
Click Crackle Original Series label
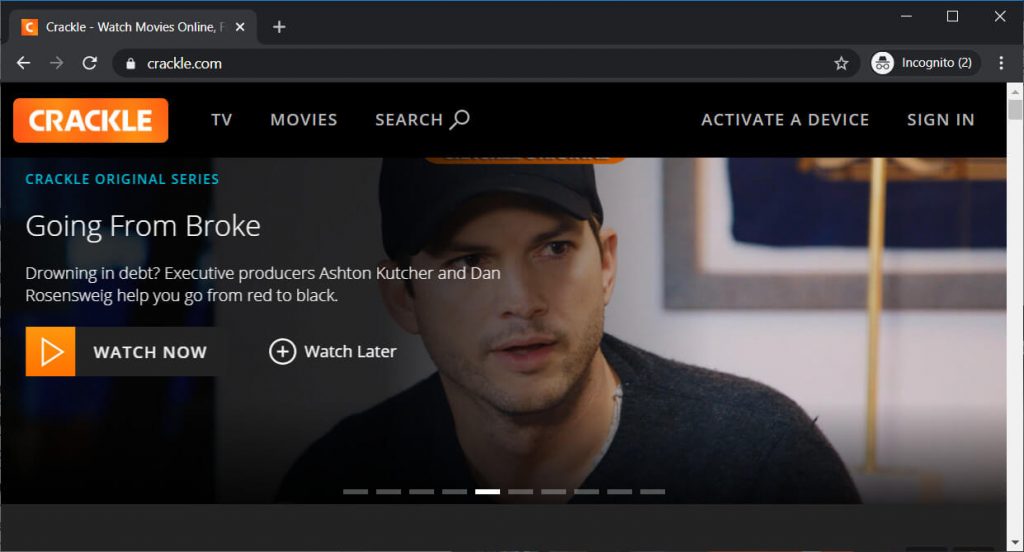[122, 179]
